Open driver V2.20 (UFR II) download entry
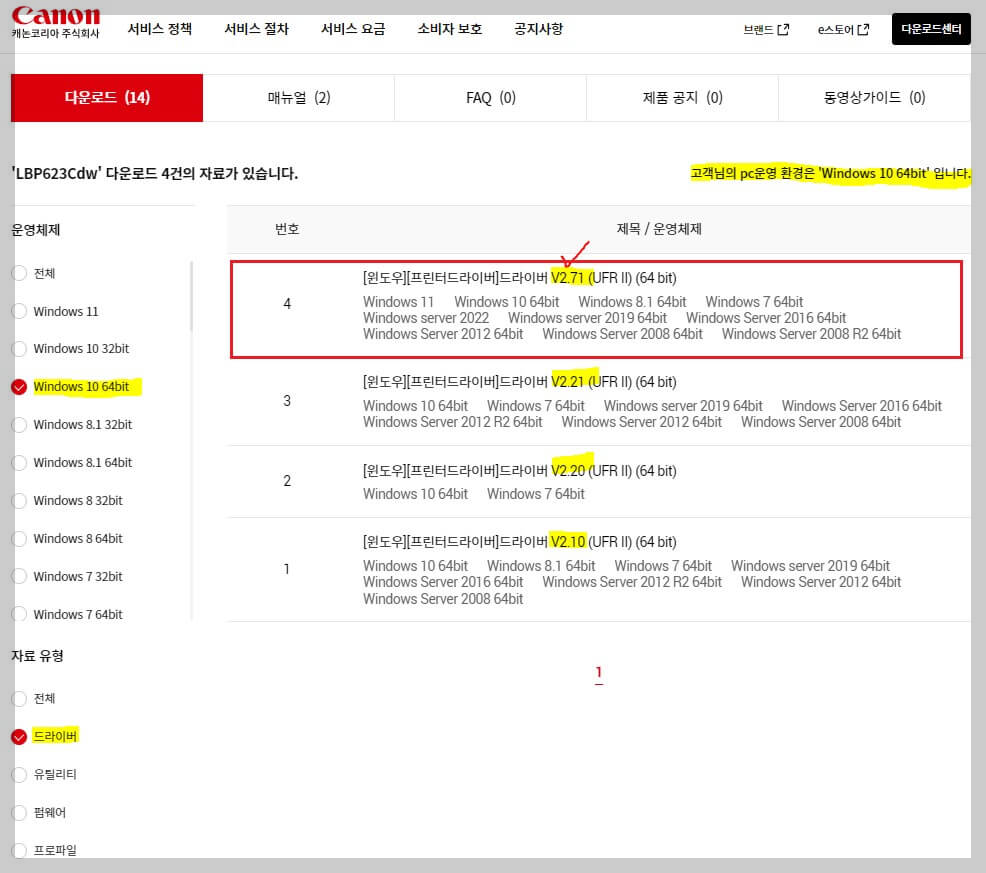Viewport: 986px width, 873px height. [x=519, y=470]
